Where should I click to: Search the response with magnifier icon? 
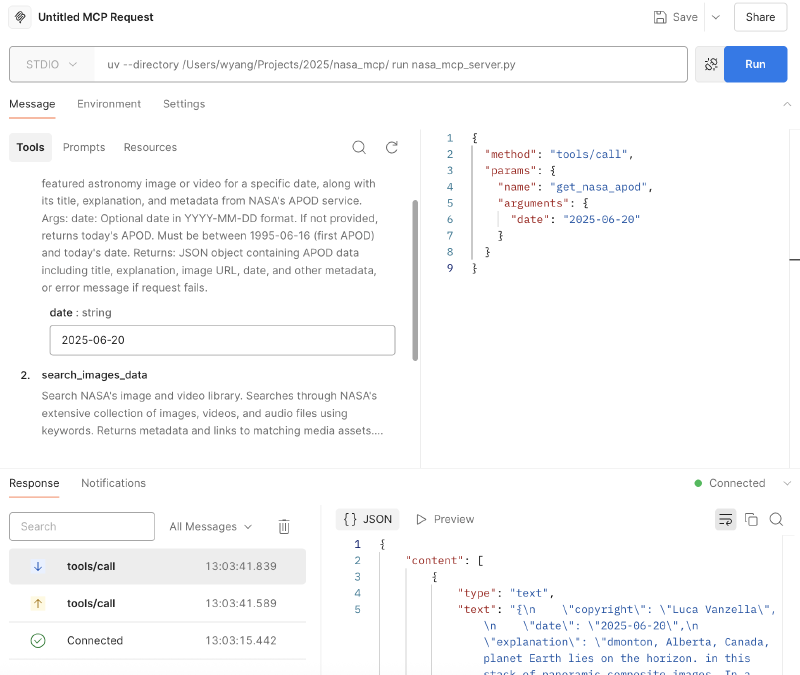777,519
